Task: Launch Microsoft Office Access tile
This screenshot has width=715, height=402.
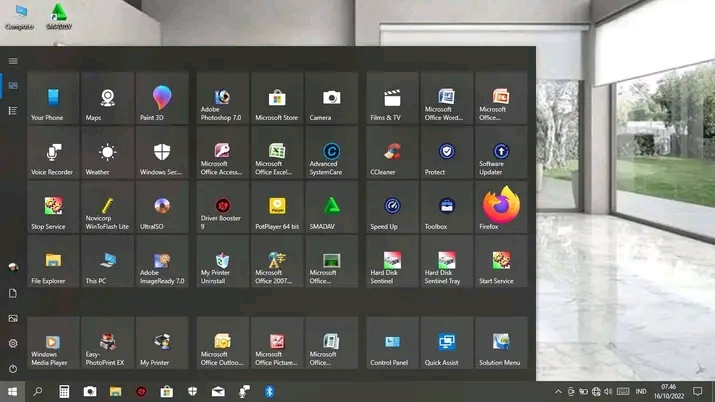Action: [223, 153]
